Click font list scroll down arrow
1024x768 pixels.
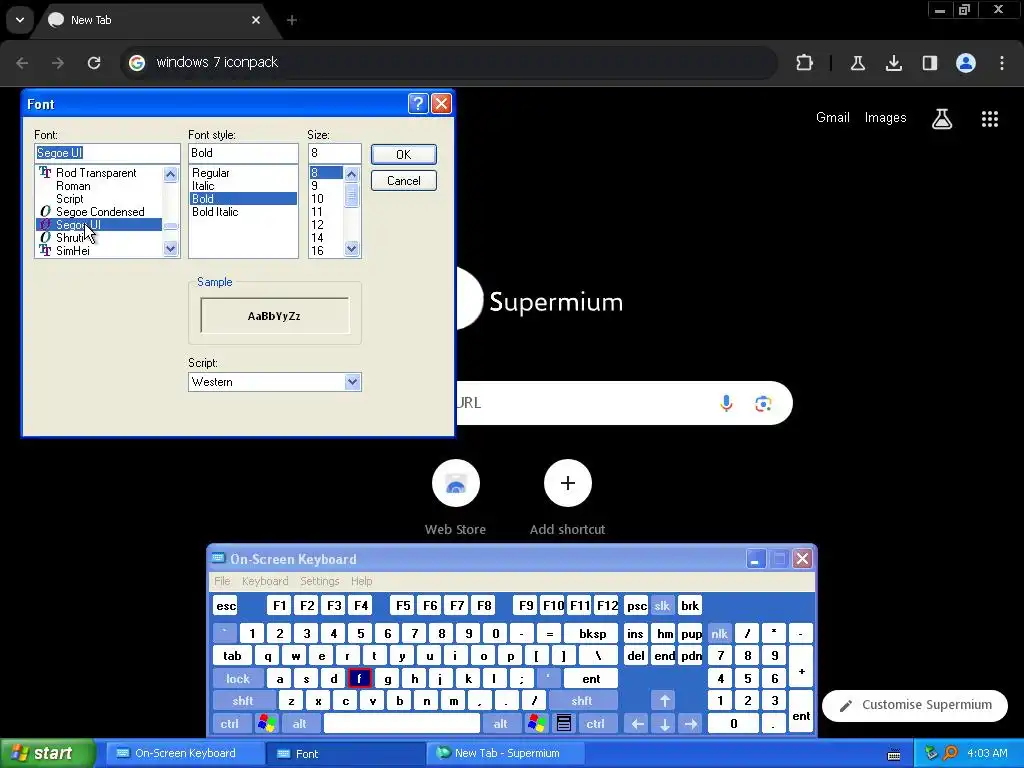tap(171, 248)
